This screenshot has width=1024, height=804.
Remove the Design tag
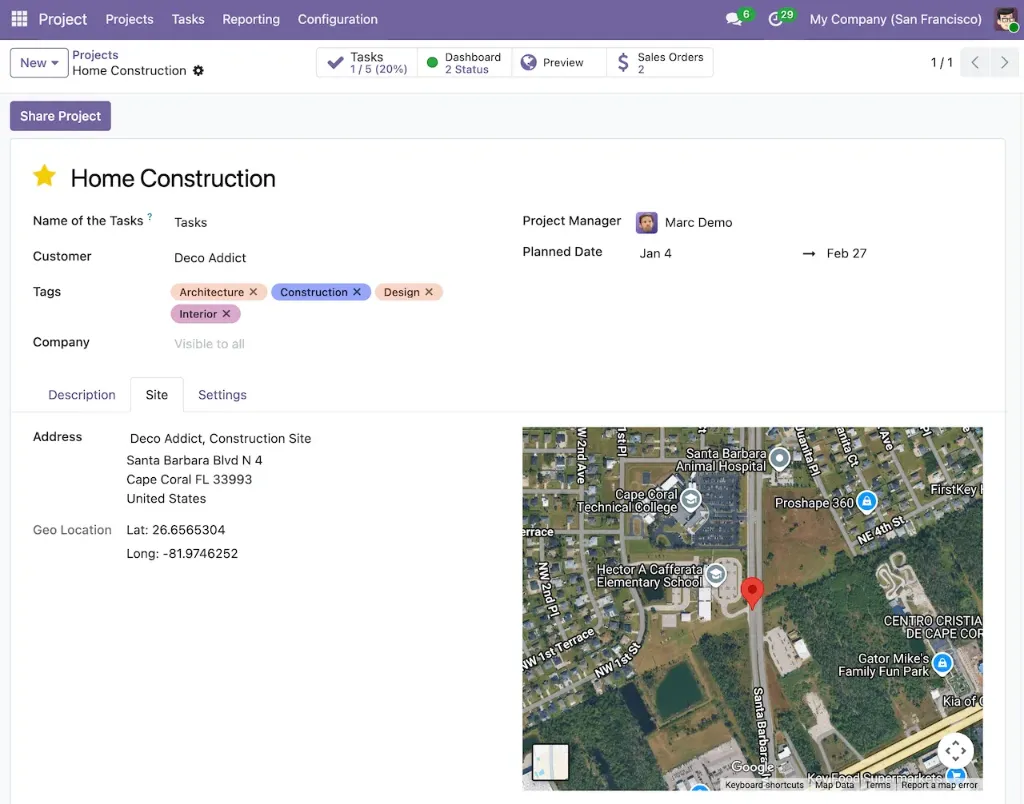coord(429,292)
